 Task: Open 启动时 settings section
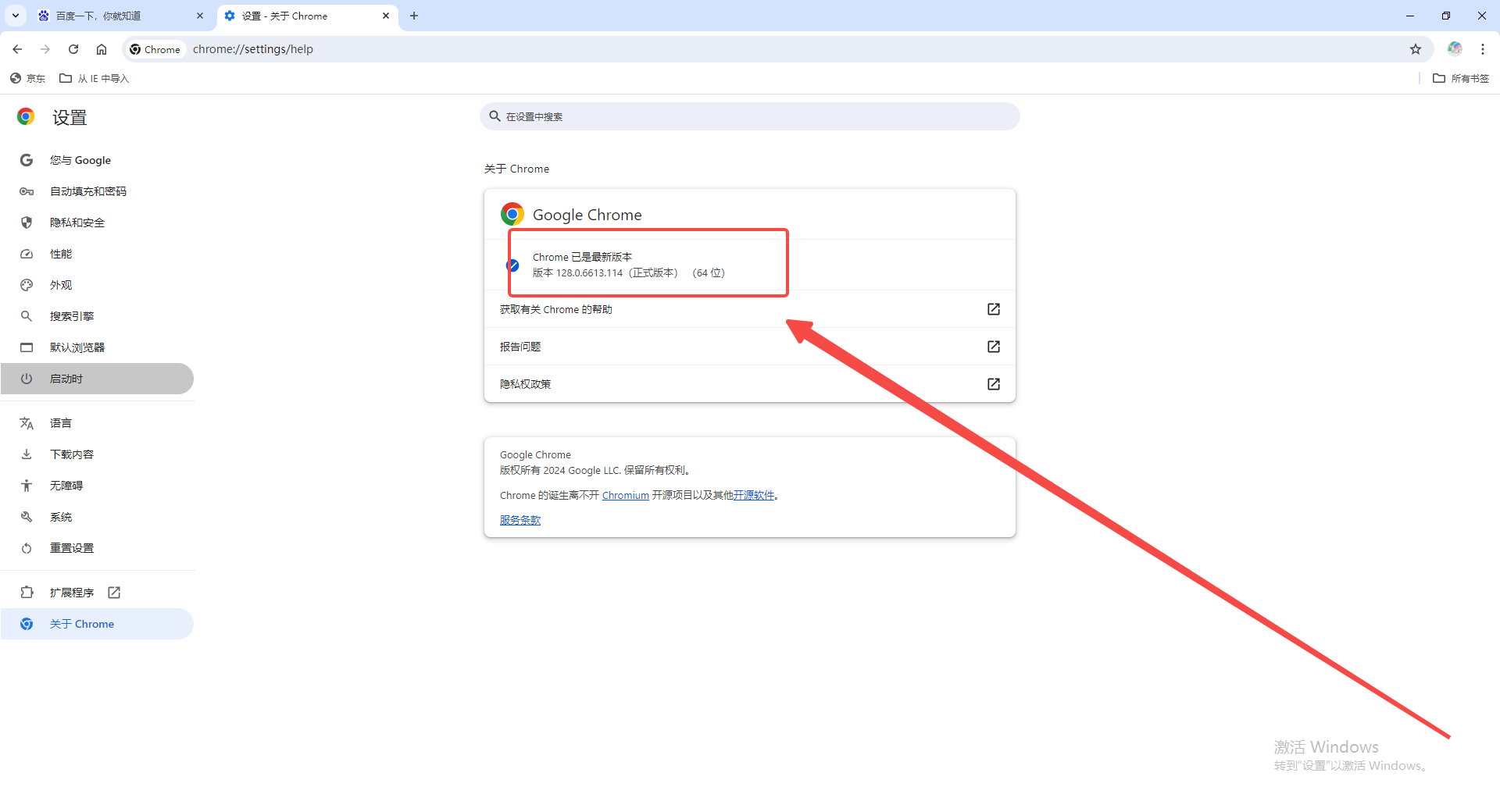(97, 379)
